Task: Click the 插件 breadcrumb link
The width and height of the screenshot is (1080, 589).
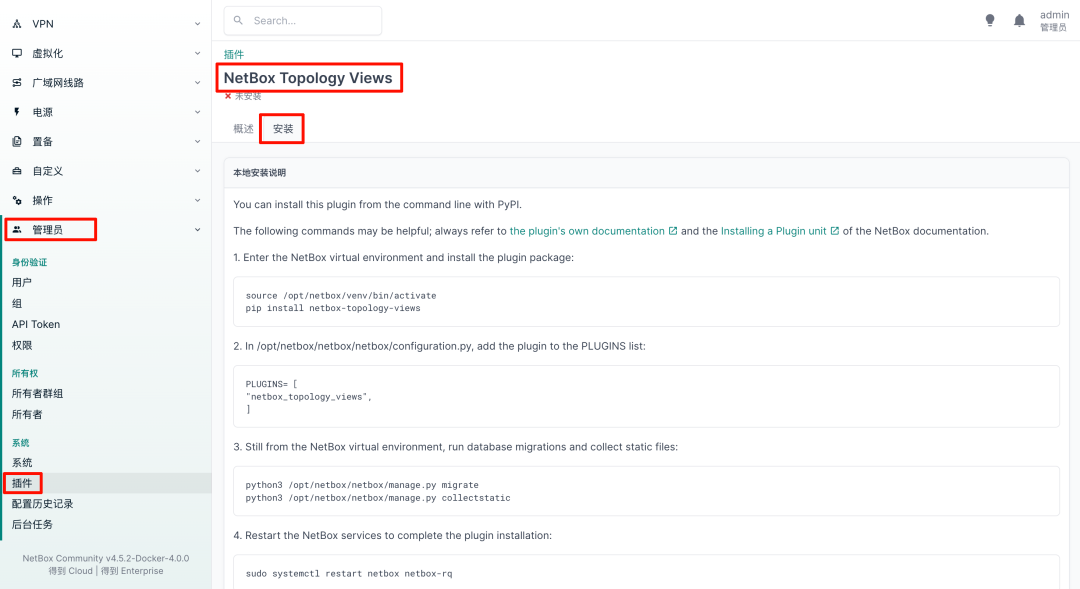Action: (233, 54)
